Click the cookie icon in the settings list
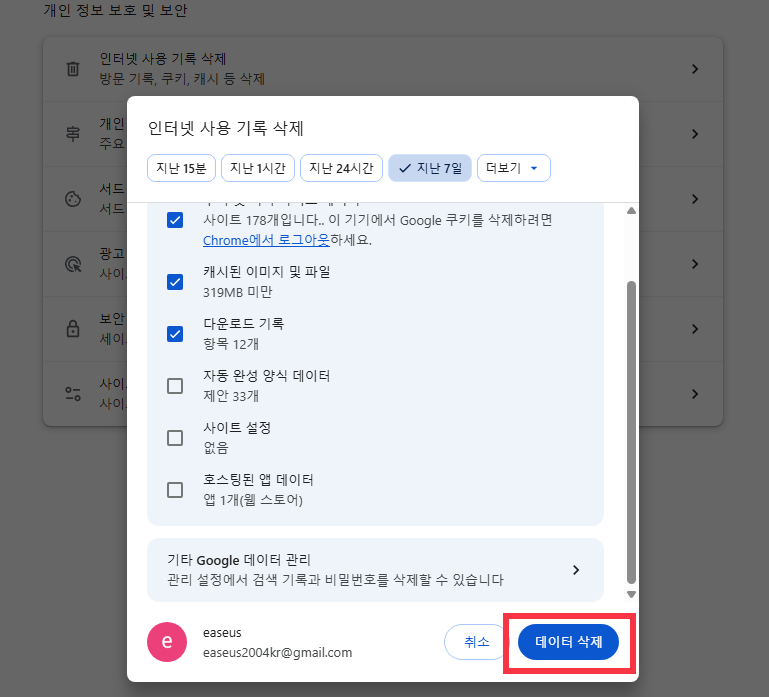 pyautogui.click(x=73, y=199)
